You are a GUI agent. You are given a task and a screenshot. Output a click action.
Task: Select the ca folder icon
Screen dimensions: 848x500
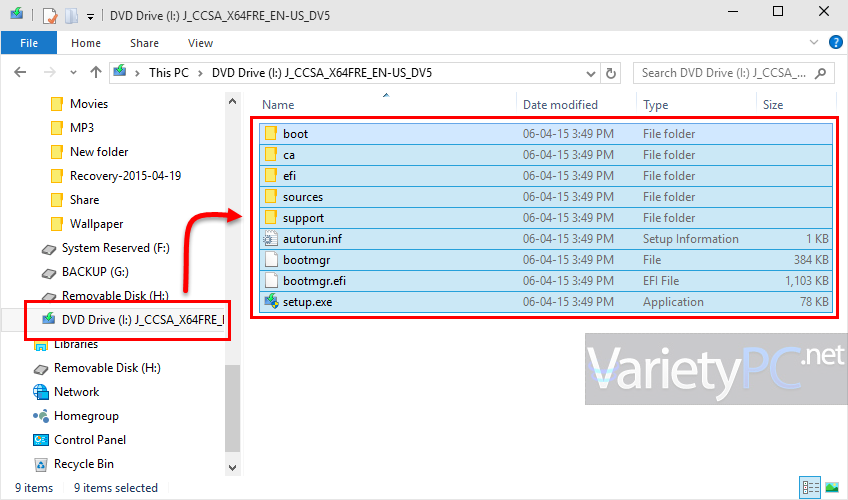271,155
